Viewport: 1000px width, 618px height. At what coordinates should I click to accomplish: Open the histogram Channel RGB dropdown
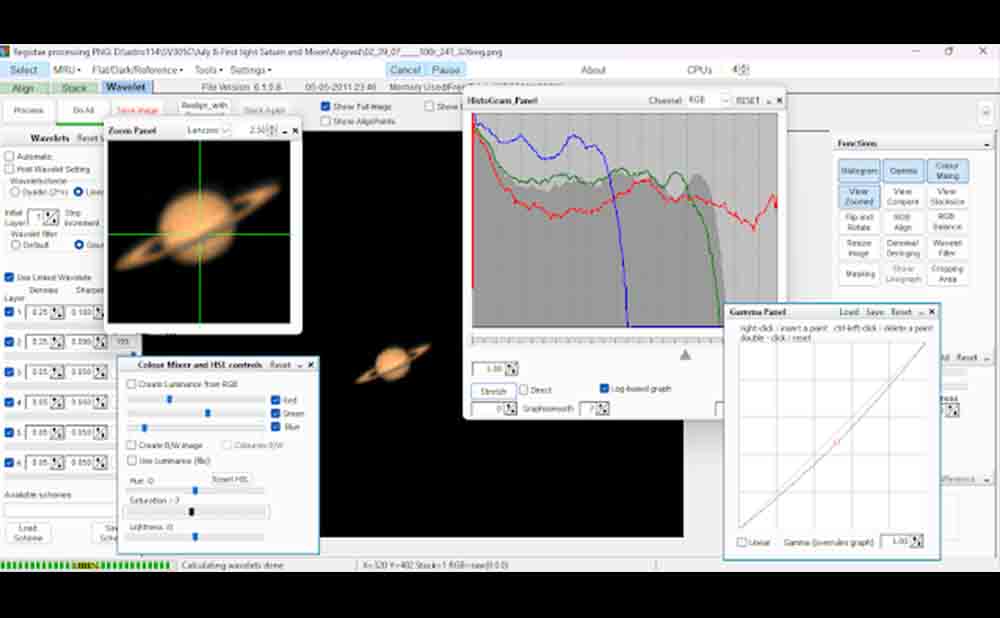(x=705, y=101)
